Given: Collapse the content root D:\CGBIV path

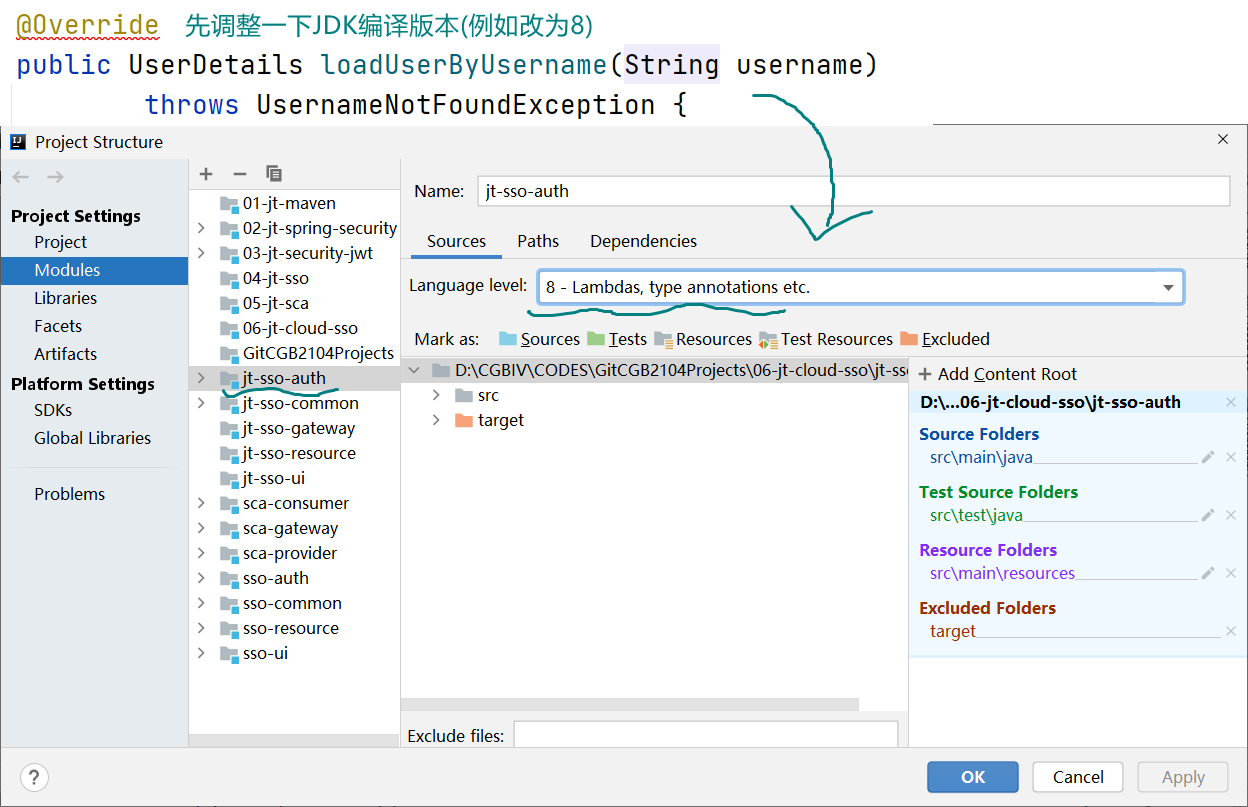Looking at the screenshot, I should point(414,370).
